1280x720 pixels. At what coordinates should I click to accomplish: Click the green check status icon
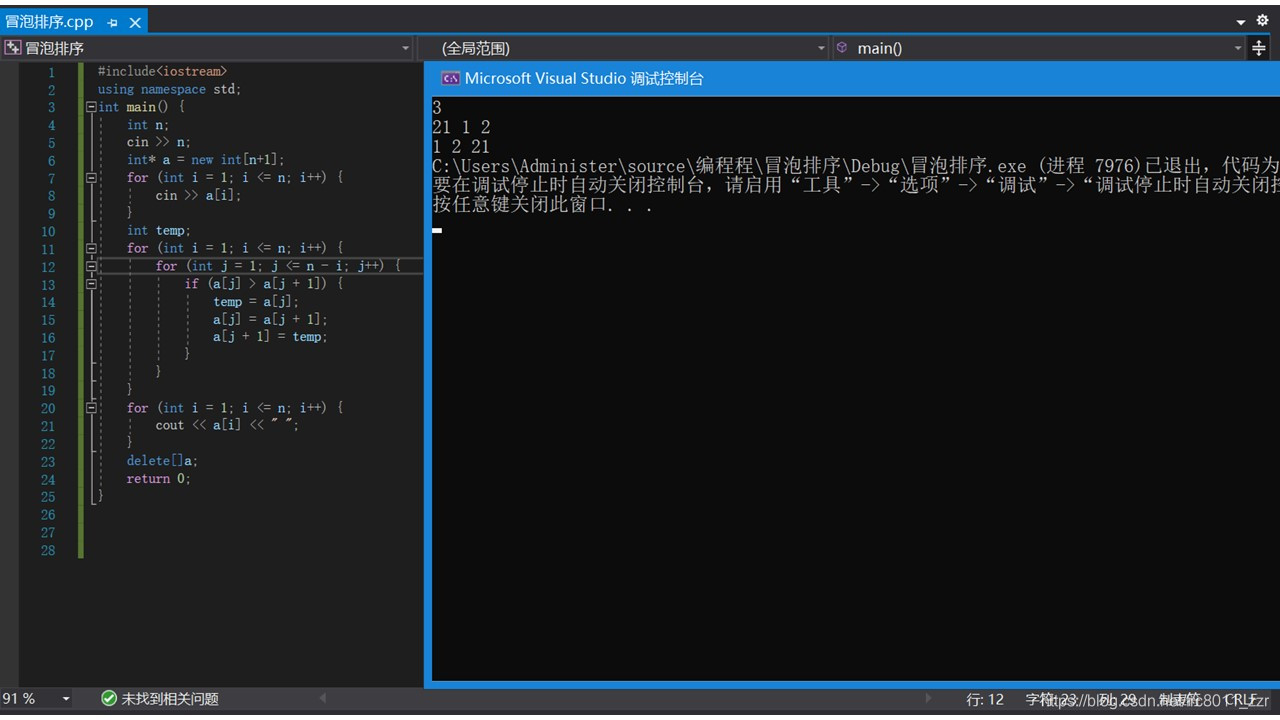[109, 698]
